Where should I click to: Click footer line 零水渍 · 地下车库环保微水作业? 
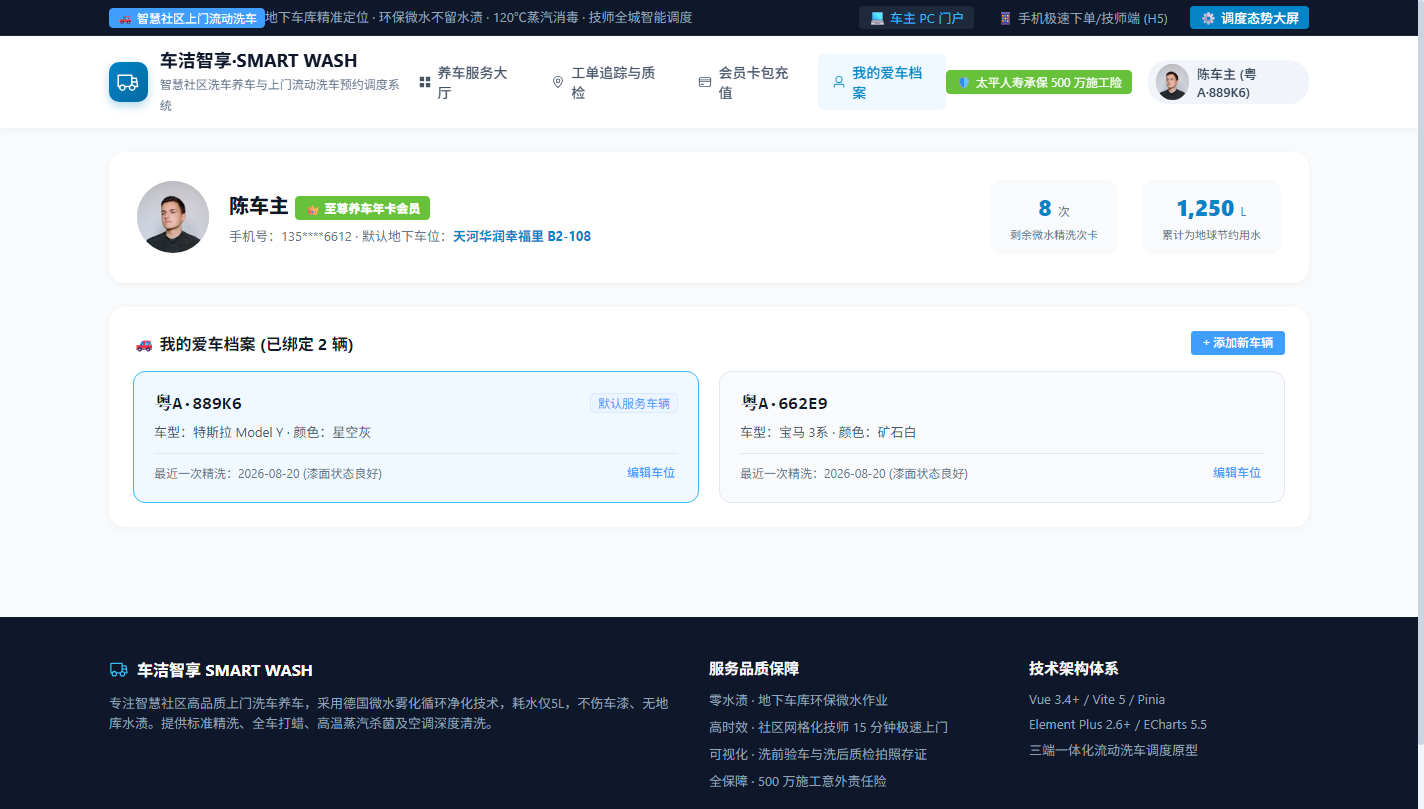(x=798, y=700)
